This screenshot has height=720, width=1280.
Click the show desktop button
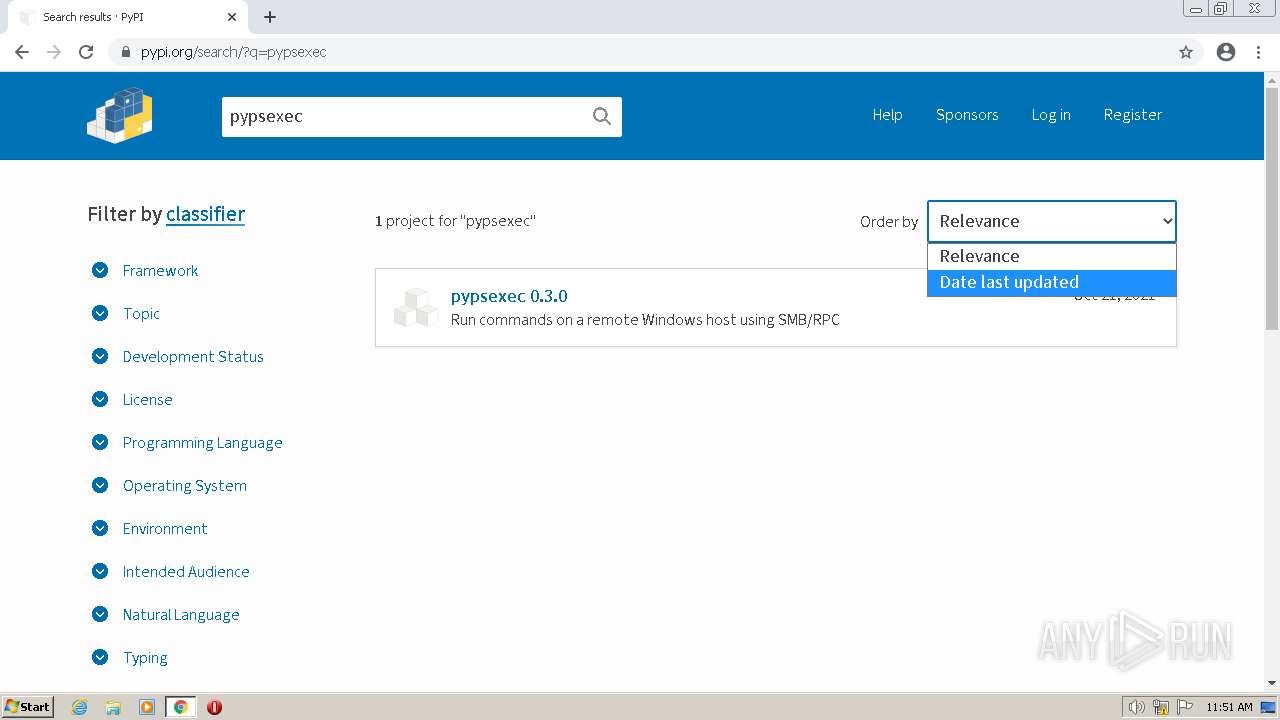[x=1268, y=707]
